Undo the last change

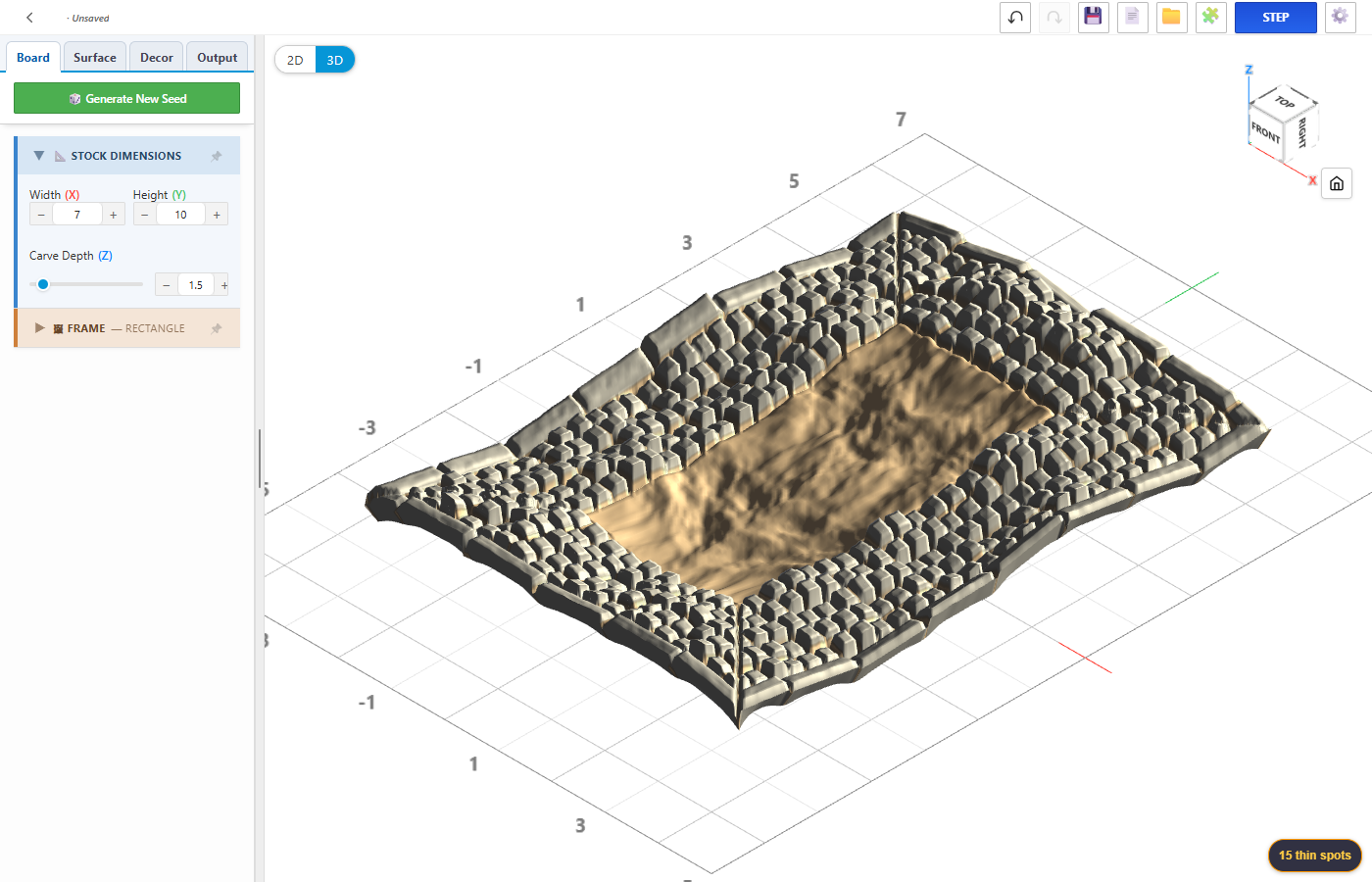tap(1015, 18)
